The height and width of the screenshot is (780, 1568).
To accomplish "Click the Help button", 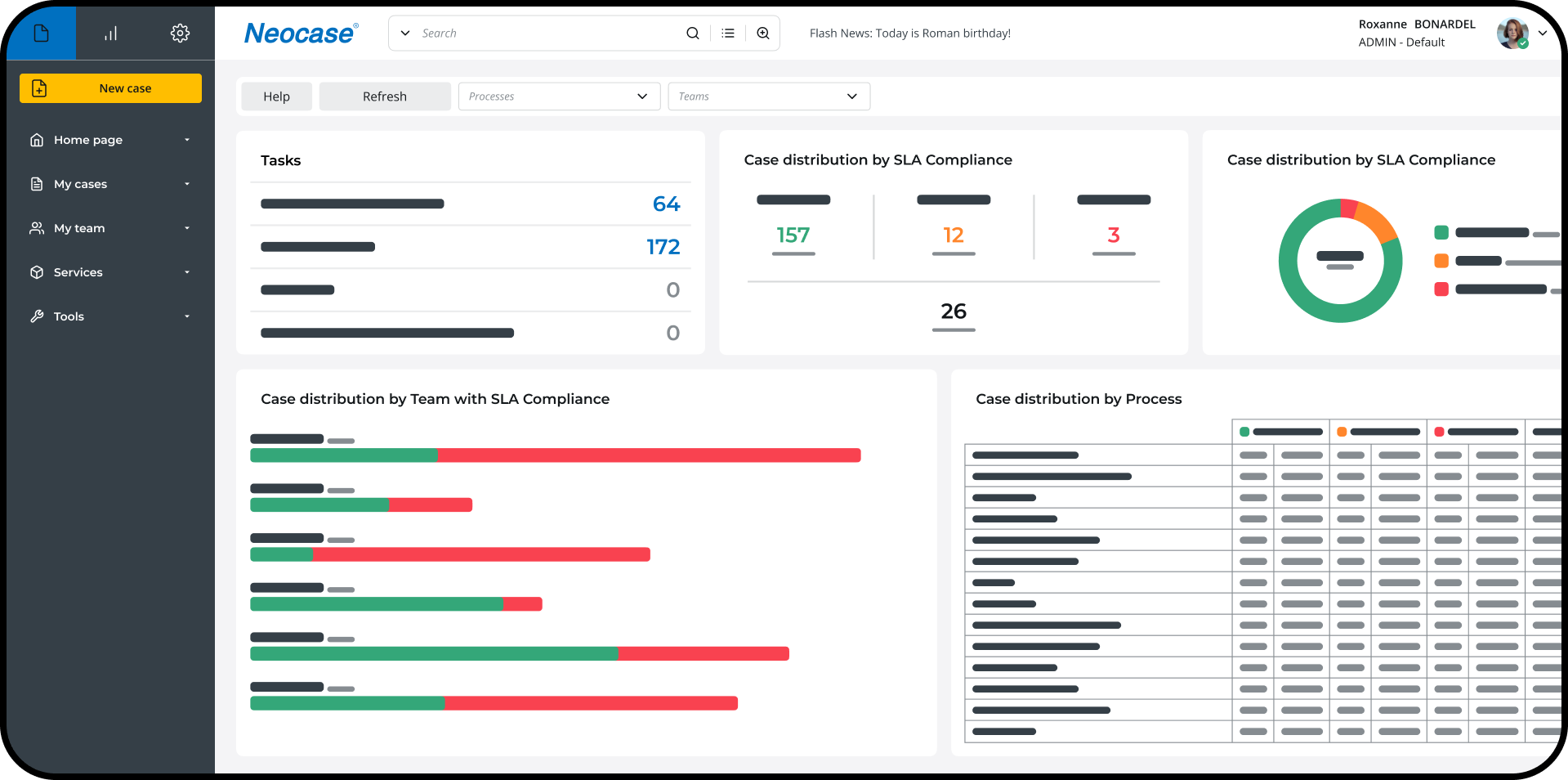I will [276, 96].
